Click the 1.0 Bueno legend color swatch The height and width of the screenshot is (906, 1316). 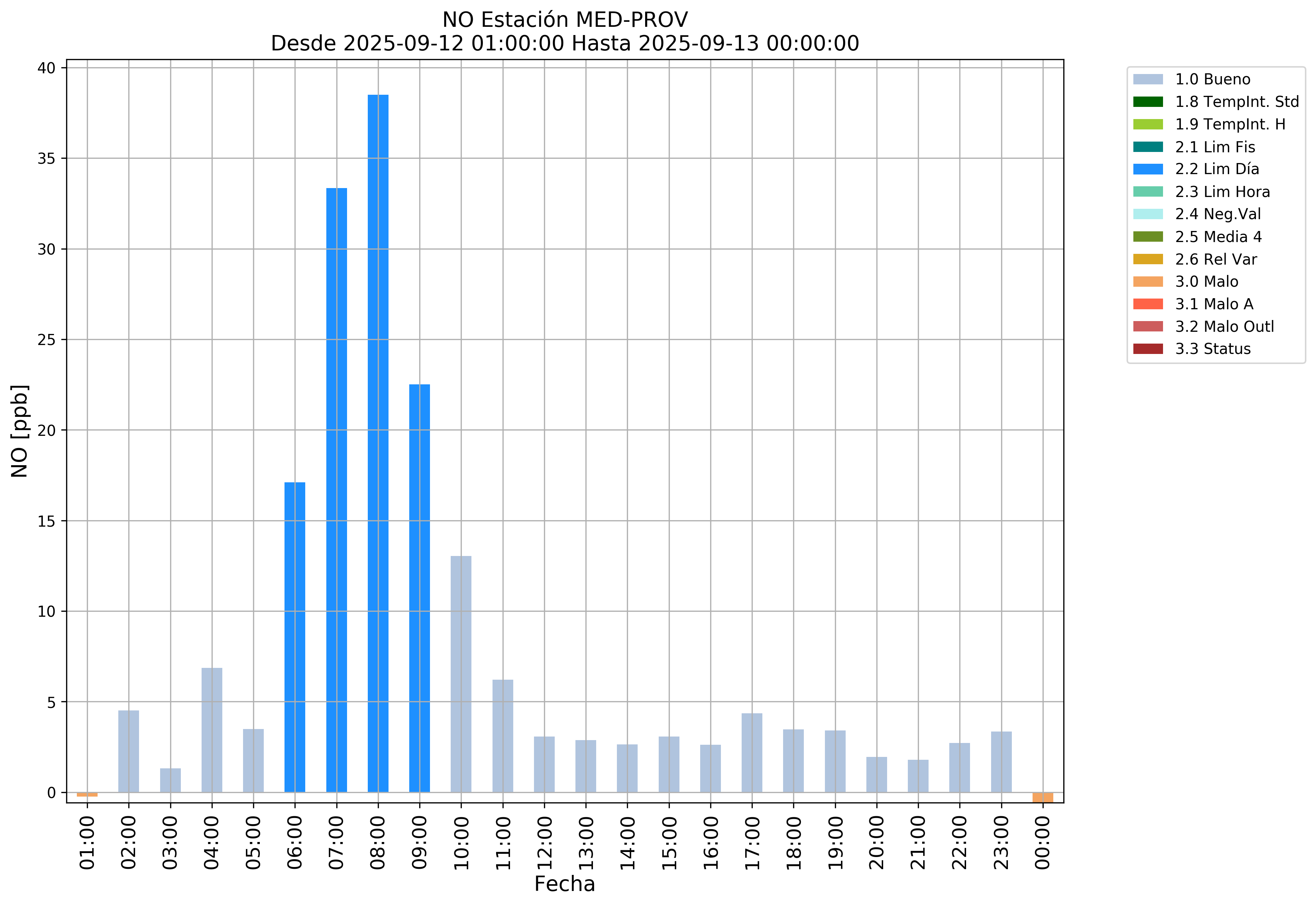1147,79
